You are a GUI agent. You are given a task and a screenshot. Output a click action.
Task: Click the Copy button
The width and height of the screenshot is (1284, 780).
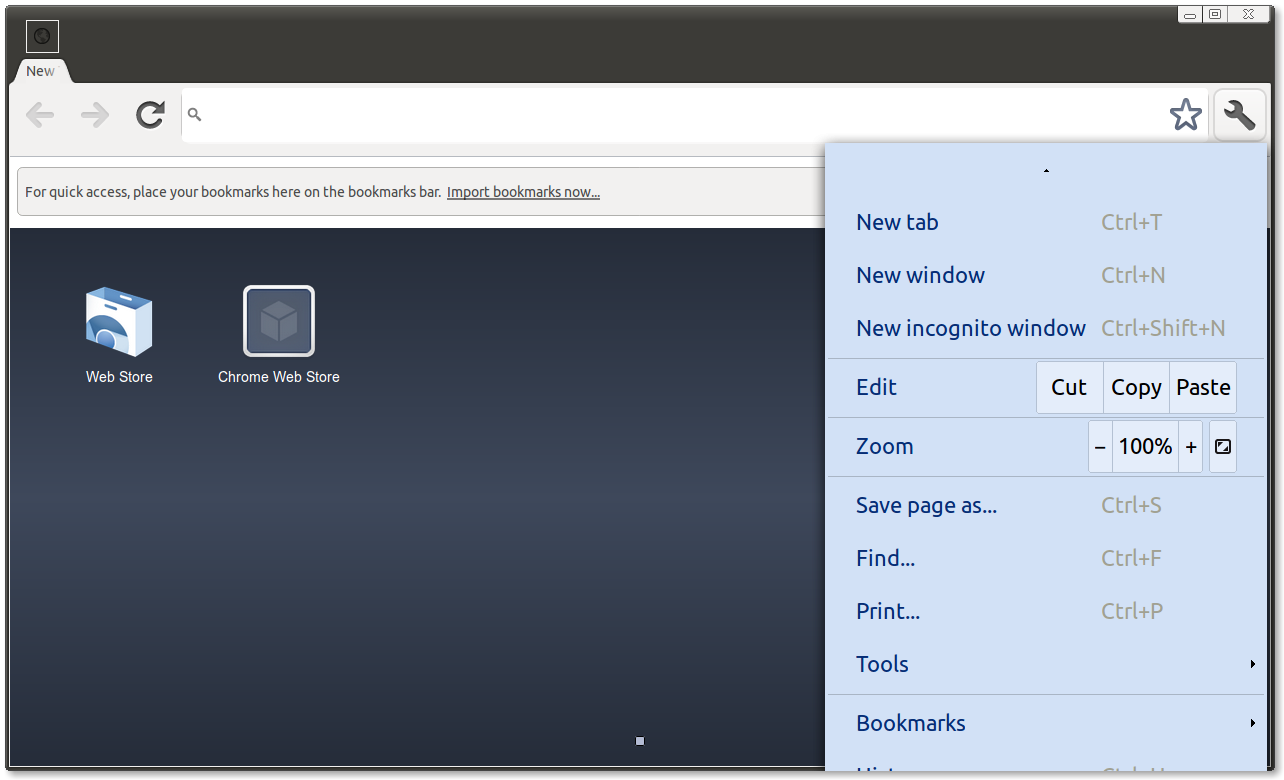click(1136, 387)
